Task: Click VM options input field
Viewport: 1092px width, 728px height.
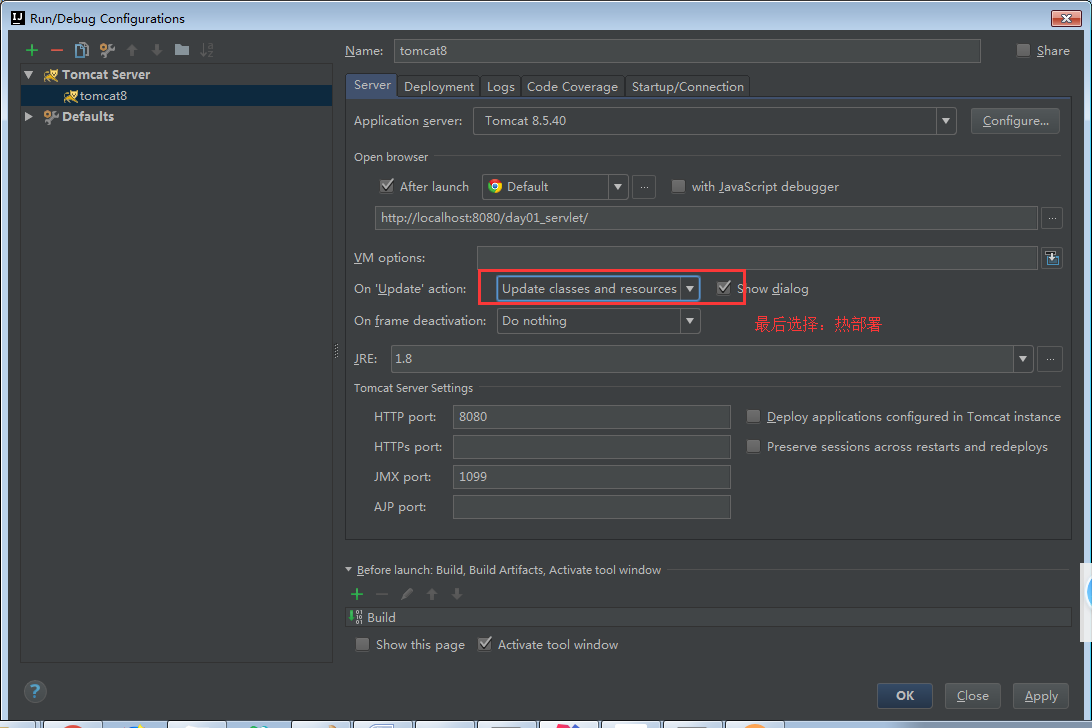Action: (757, 258)
